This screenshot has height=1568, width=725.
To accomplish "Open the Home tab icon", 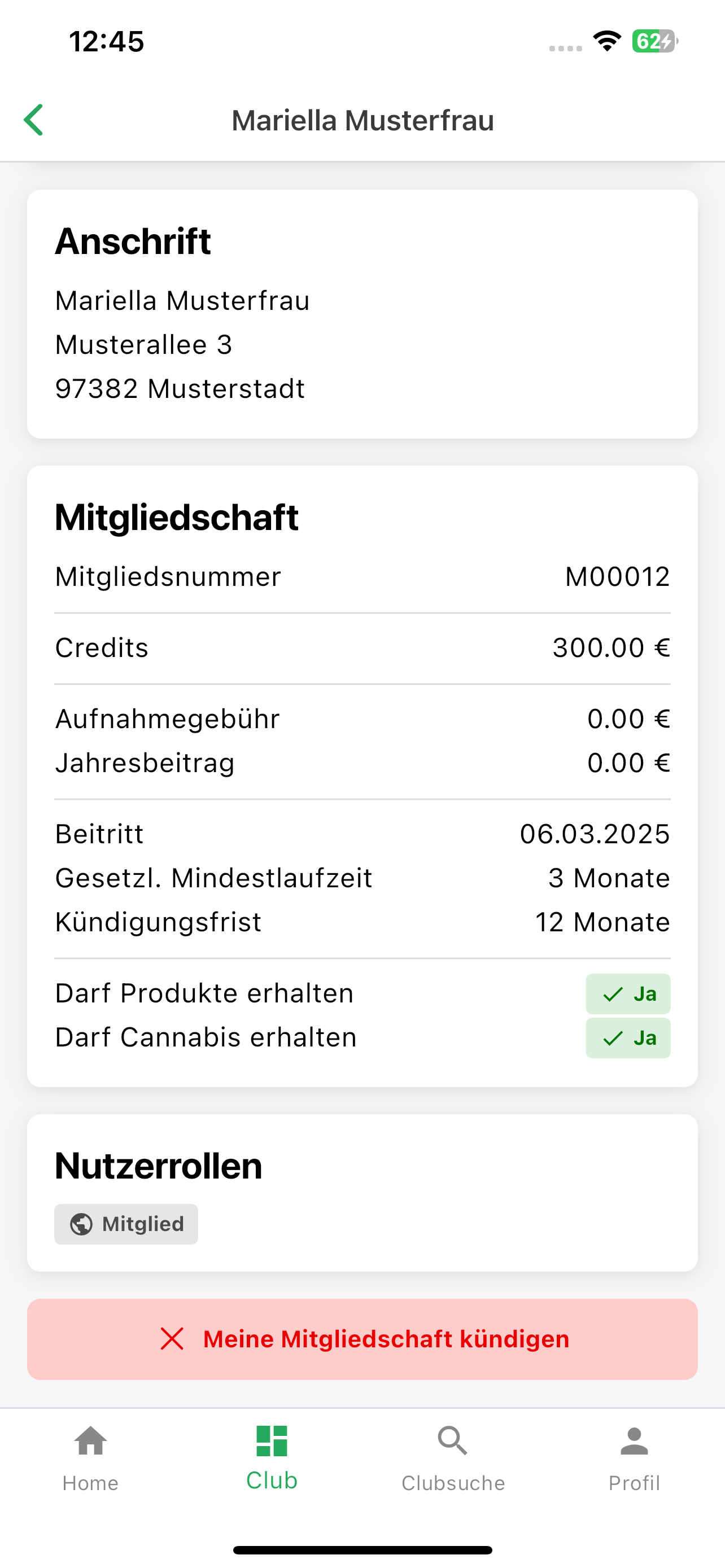I will pos(91,1441).
